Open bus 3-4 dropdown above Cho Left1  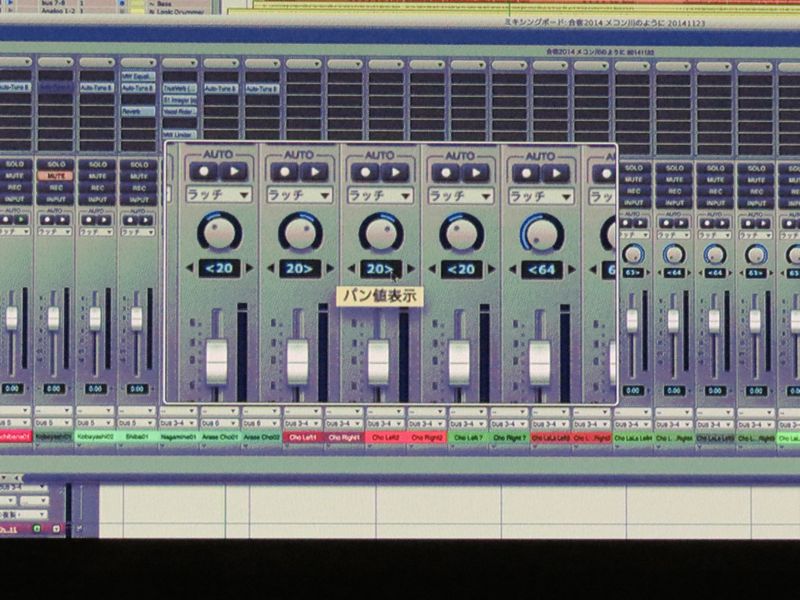(303, 424)
